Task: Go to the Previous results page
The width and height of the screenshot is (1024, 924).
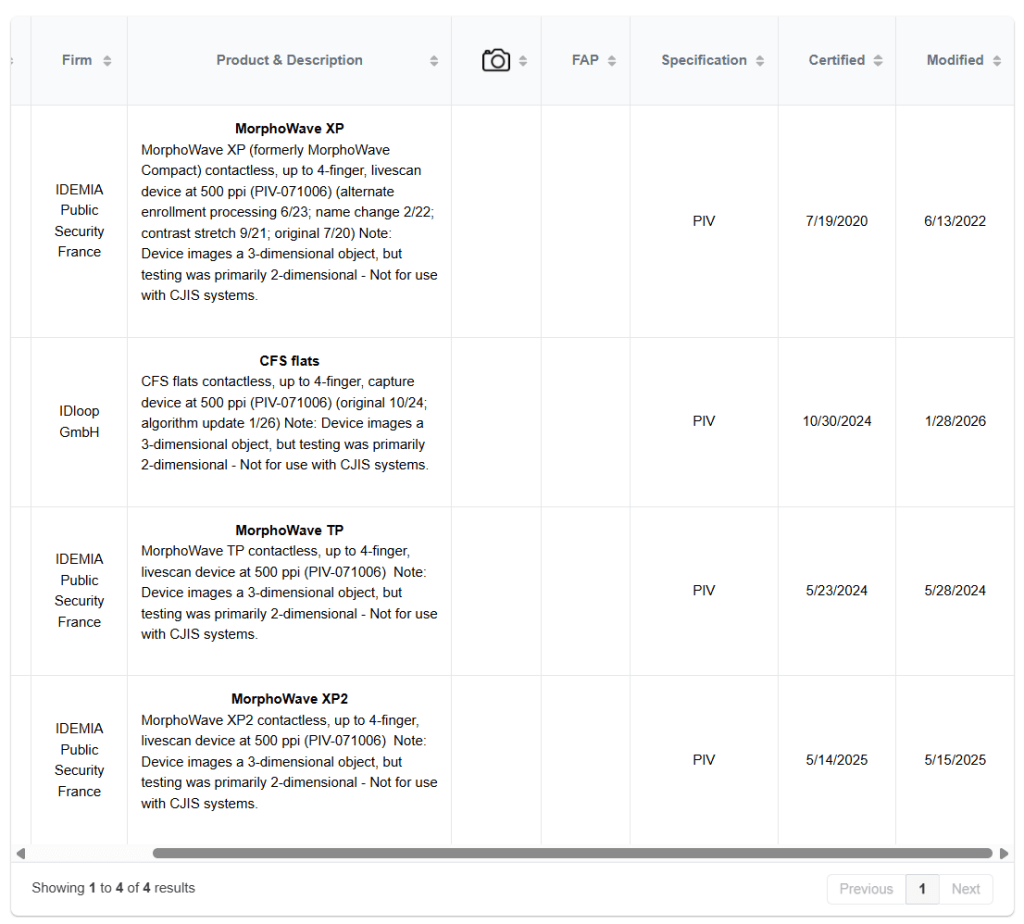Action: tap(866, 889)
